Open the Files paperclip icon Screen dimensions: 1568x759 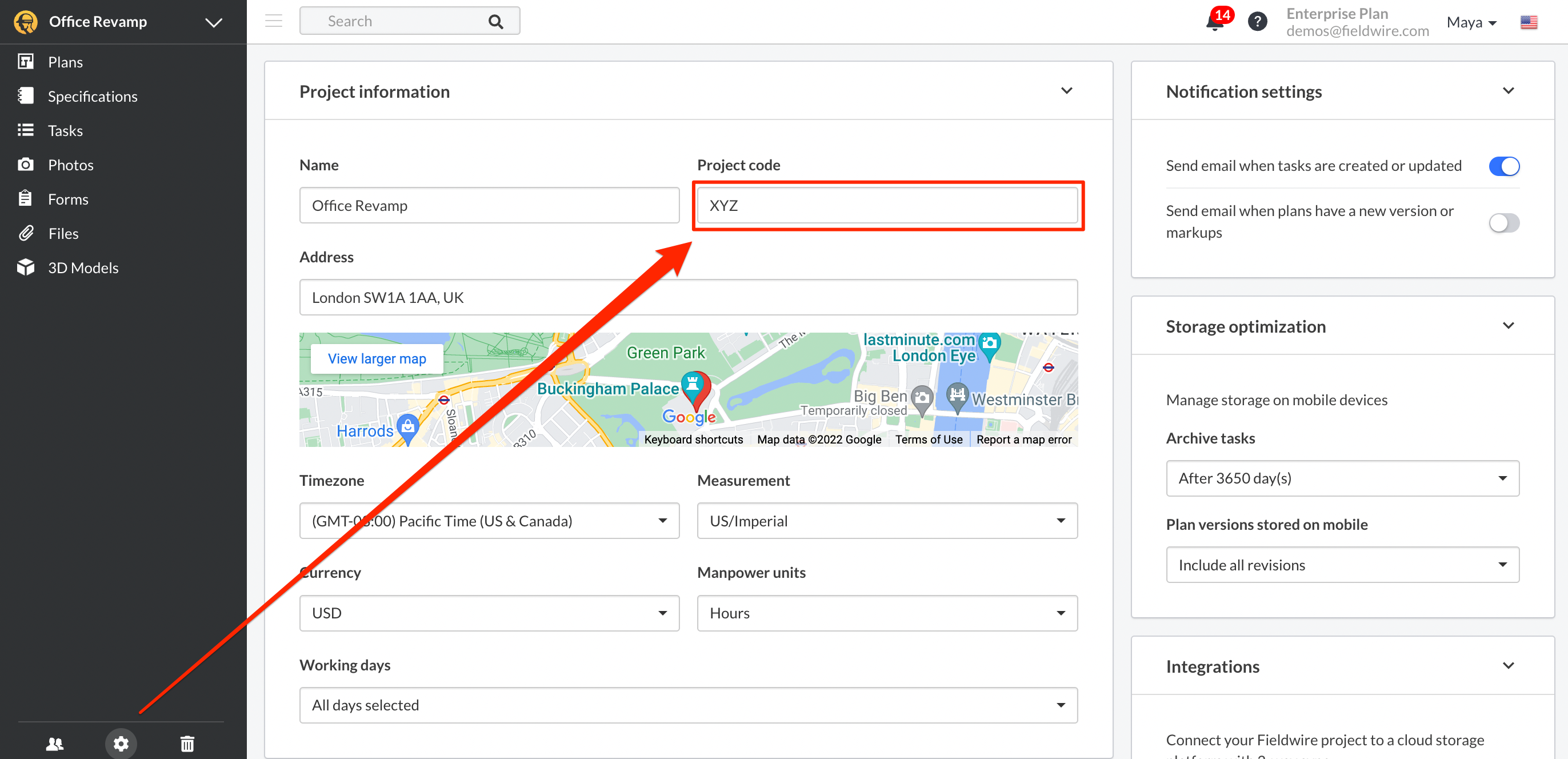tap(26, 233)
